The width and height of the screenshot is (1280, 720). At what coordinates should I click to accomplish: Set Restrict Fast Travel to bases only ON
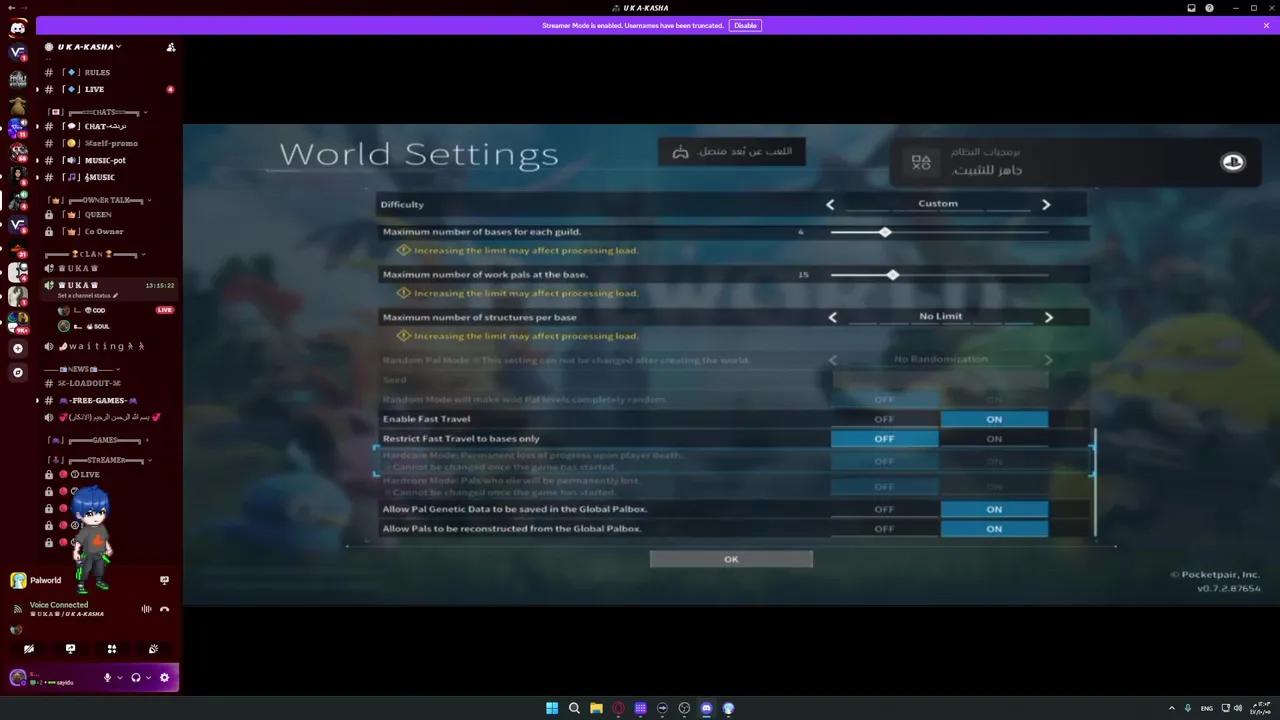(994, 438)
